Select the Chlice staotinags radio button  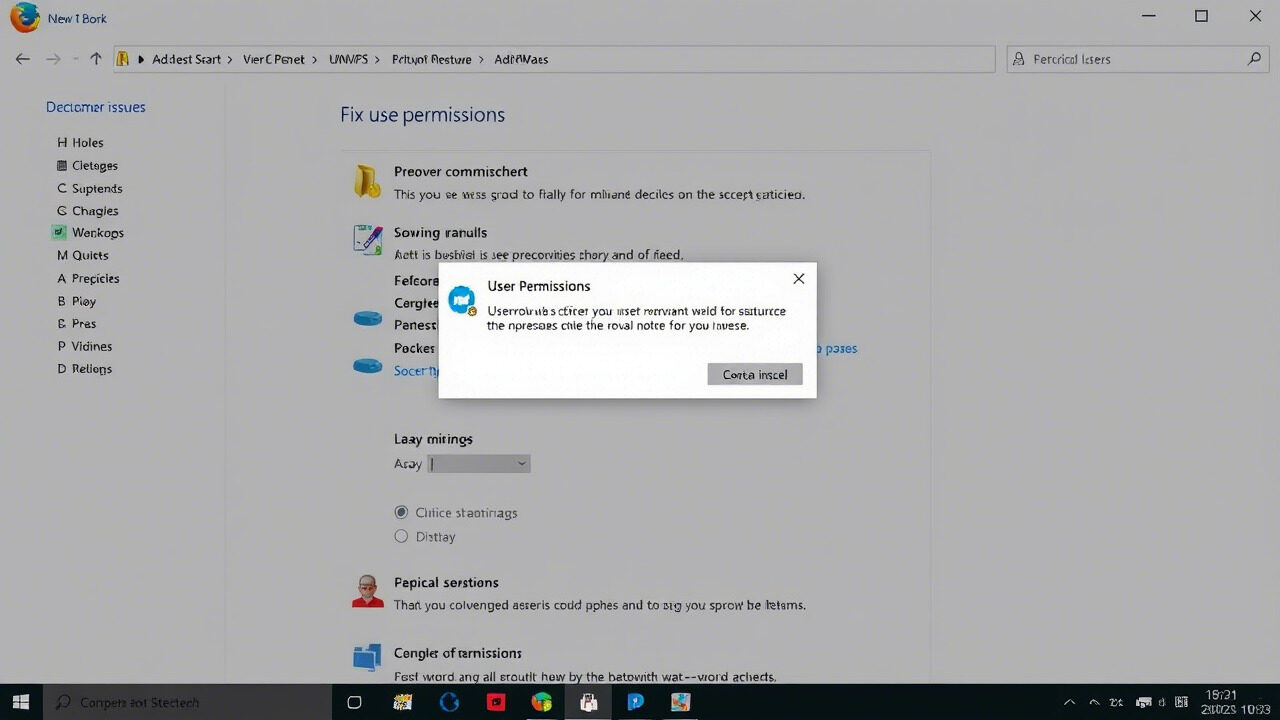pyautogui.click(x=401, y=512)
